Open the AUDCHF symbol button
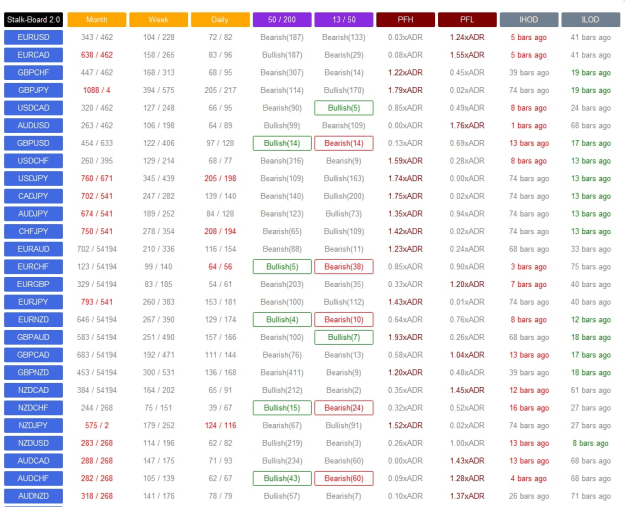Image resolution: width=625 pixels, height=507 pixels. click(x=33, y=478)
